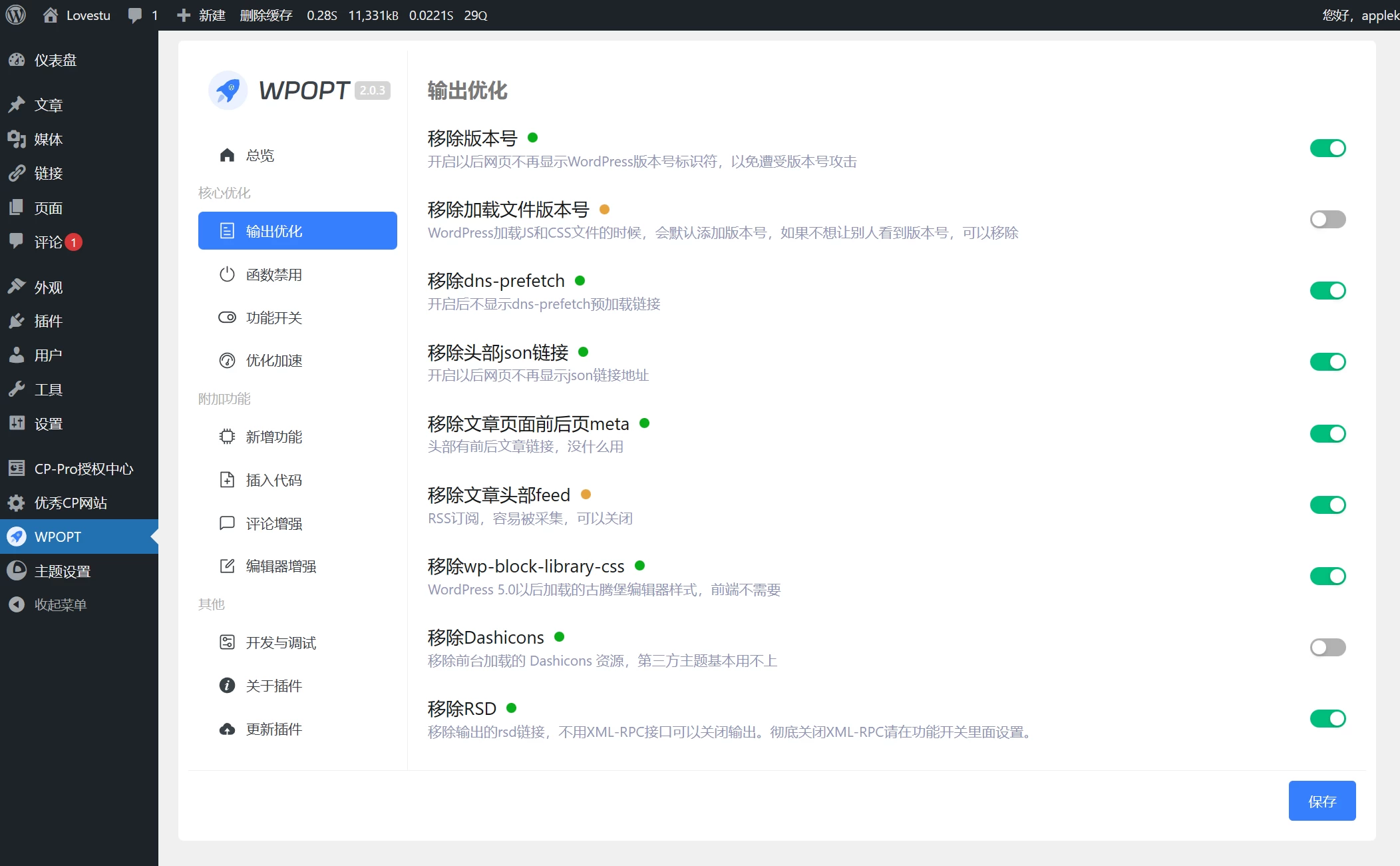Screen dimensions: 1400x866
Task: Open 优化加速 speedometer icon item
Action: tap(227, 360)
